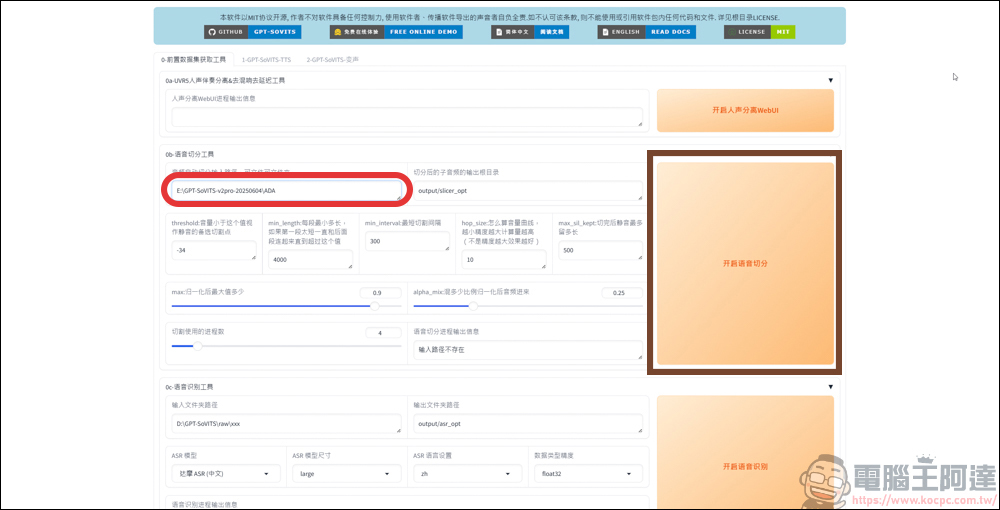Adjust the max normalization slider handle
The height and width of the screenshot is (510, 1000).
[x=375, y=306]
